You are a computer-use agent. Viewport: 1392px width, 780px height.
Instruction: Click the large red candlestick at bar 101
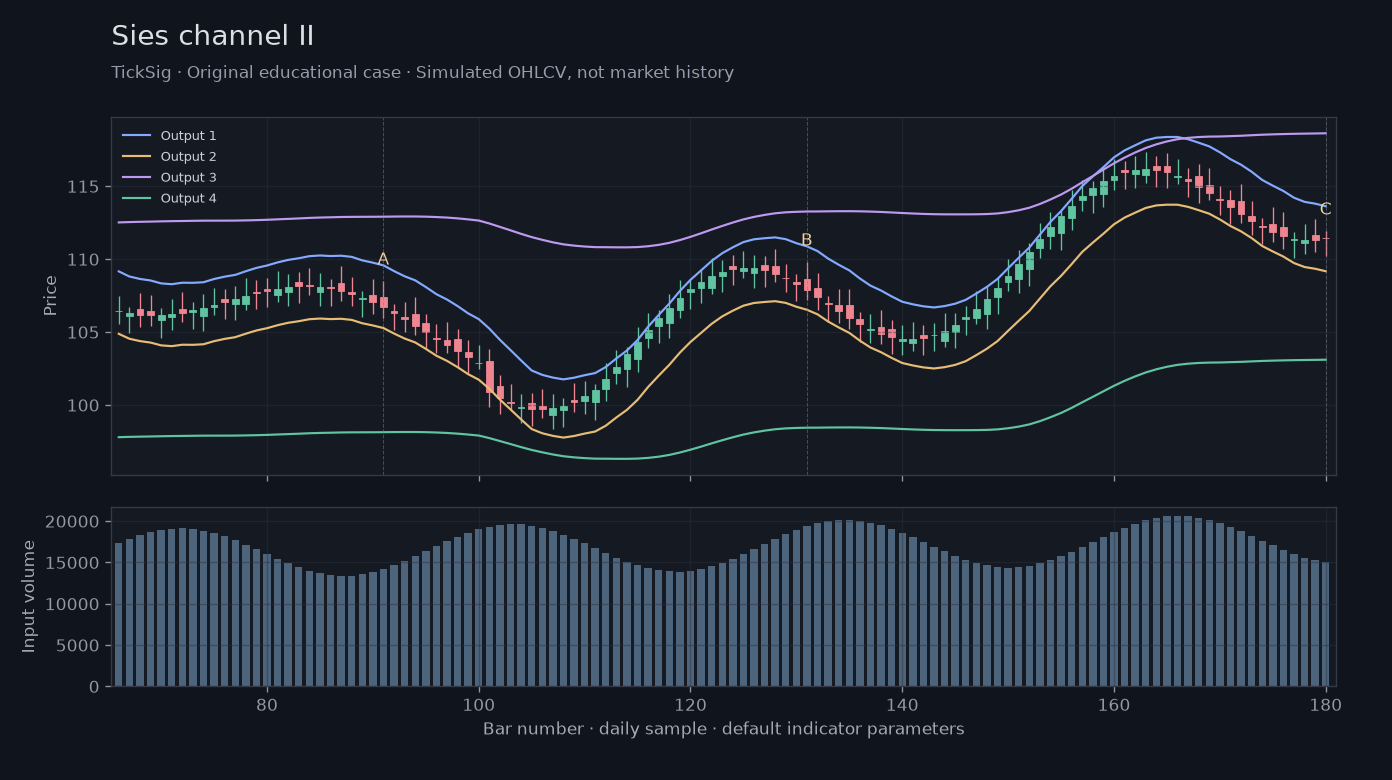(x=490, y=376)
